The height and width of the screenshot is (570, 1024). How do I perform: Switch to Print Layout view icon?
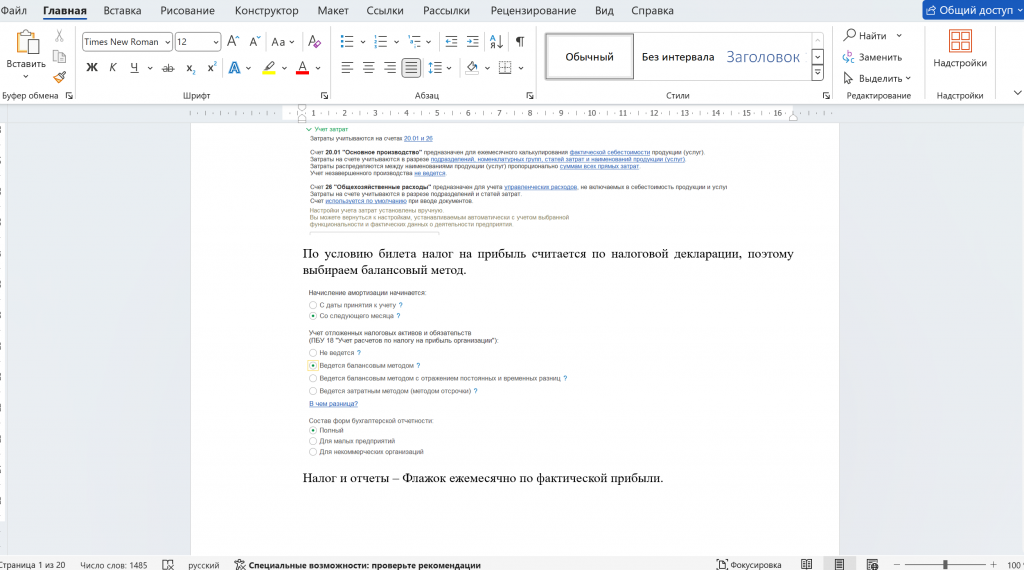[x=839, y=564]
